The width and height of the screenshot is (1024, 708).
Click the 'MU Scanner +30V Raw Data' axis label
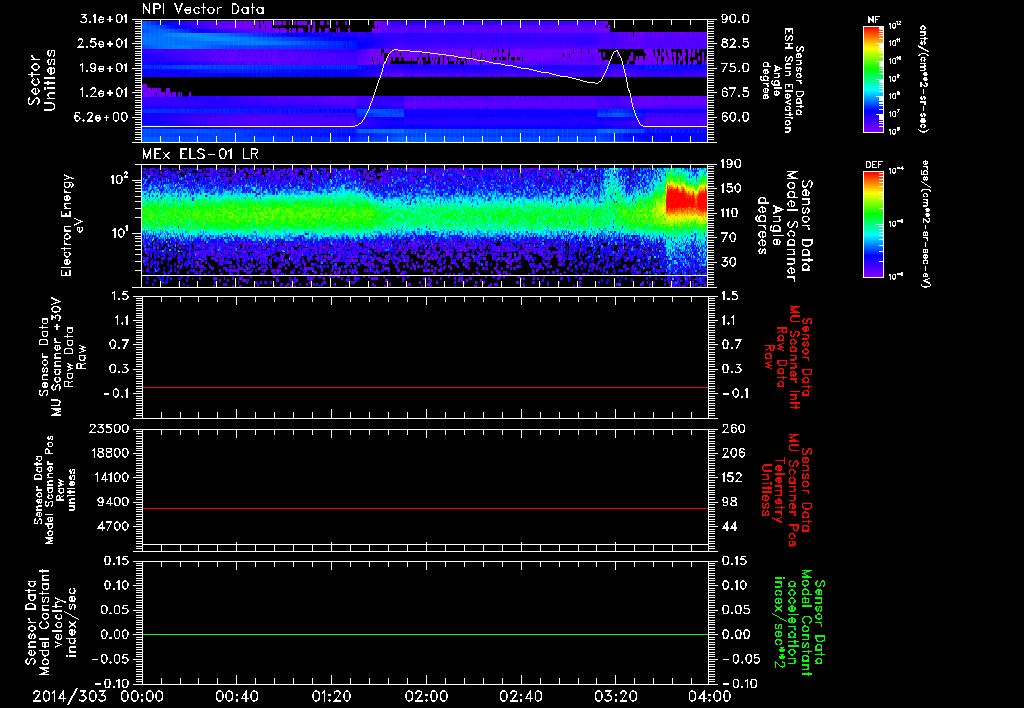[x=63, y=358]
